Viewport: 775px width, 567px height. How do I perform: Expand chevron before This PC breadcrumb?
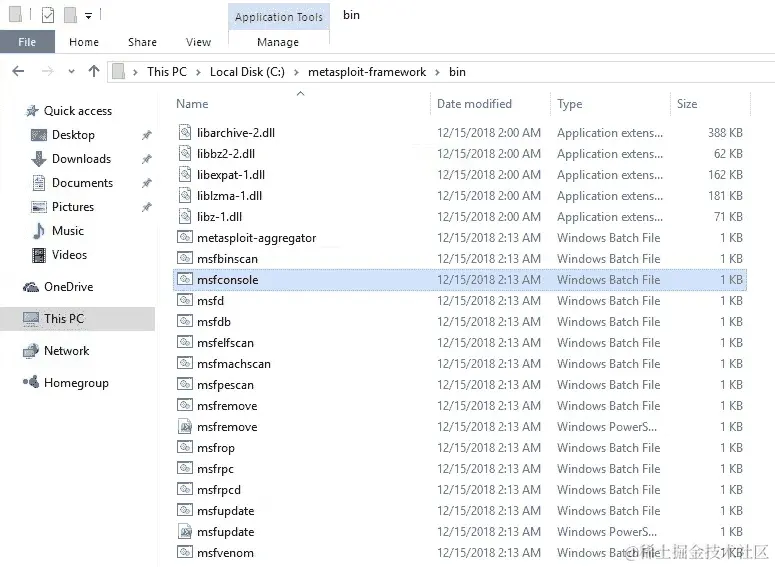click(135, 72)
